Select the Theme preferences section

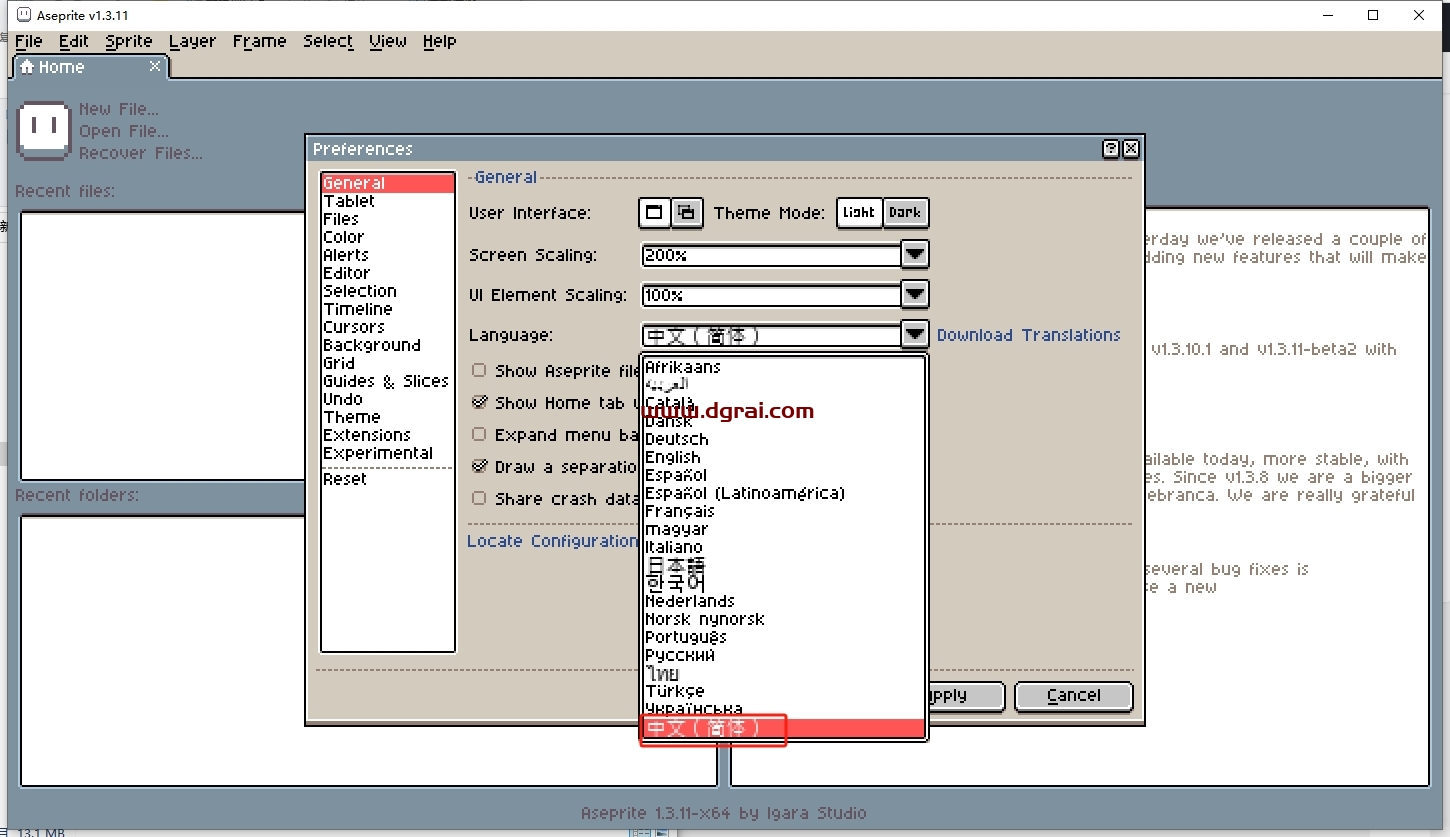pyautogui.click(x=388, y=417)
